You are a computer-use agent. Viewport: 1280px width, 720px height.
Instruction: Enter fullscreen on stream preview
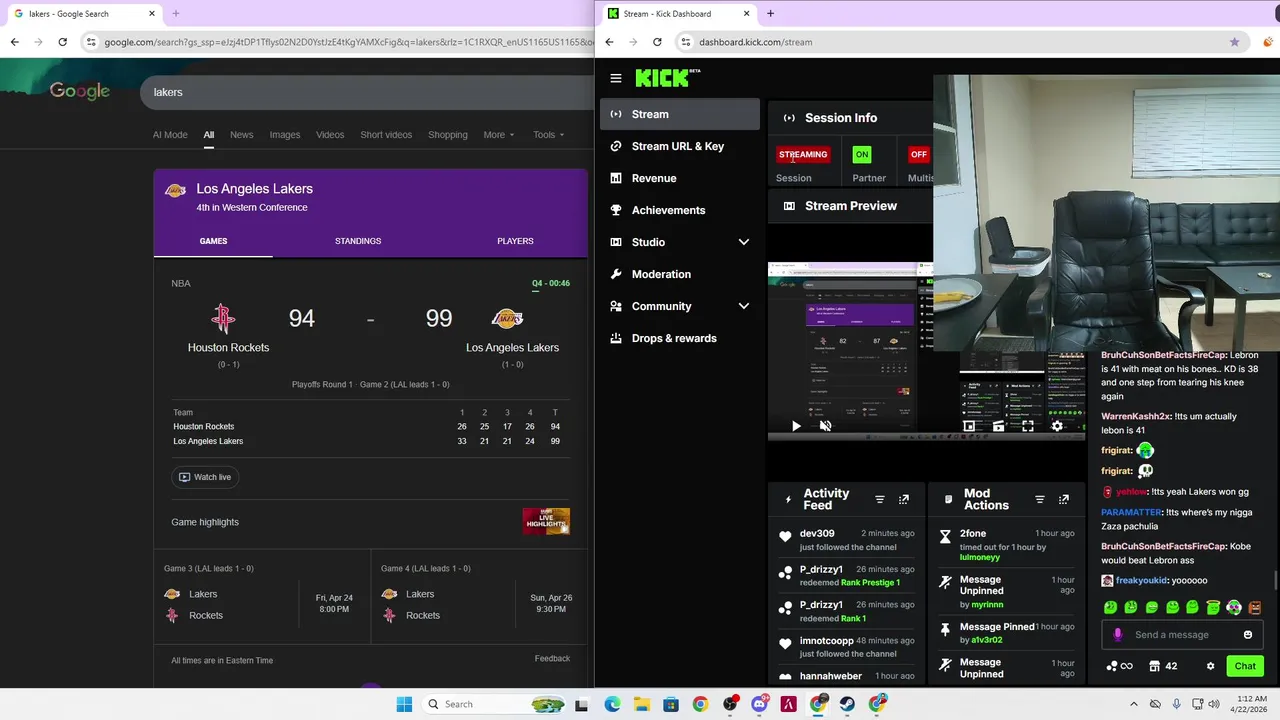[1027, 426]
